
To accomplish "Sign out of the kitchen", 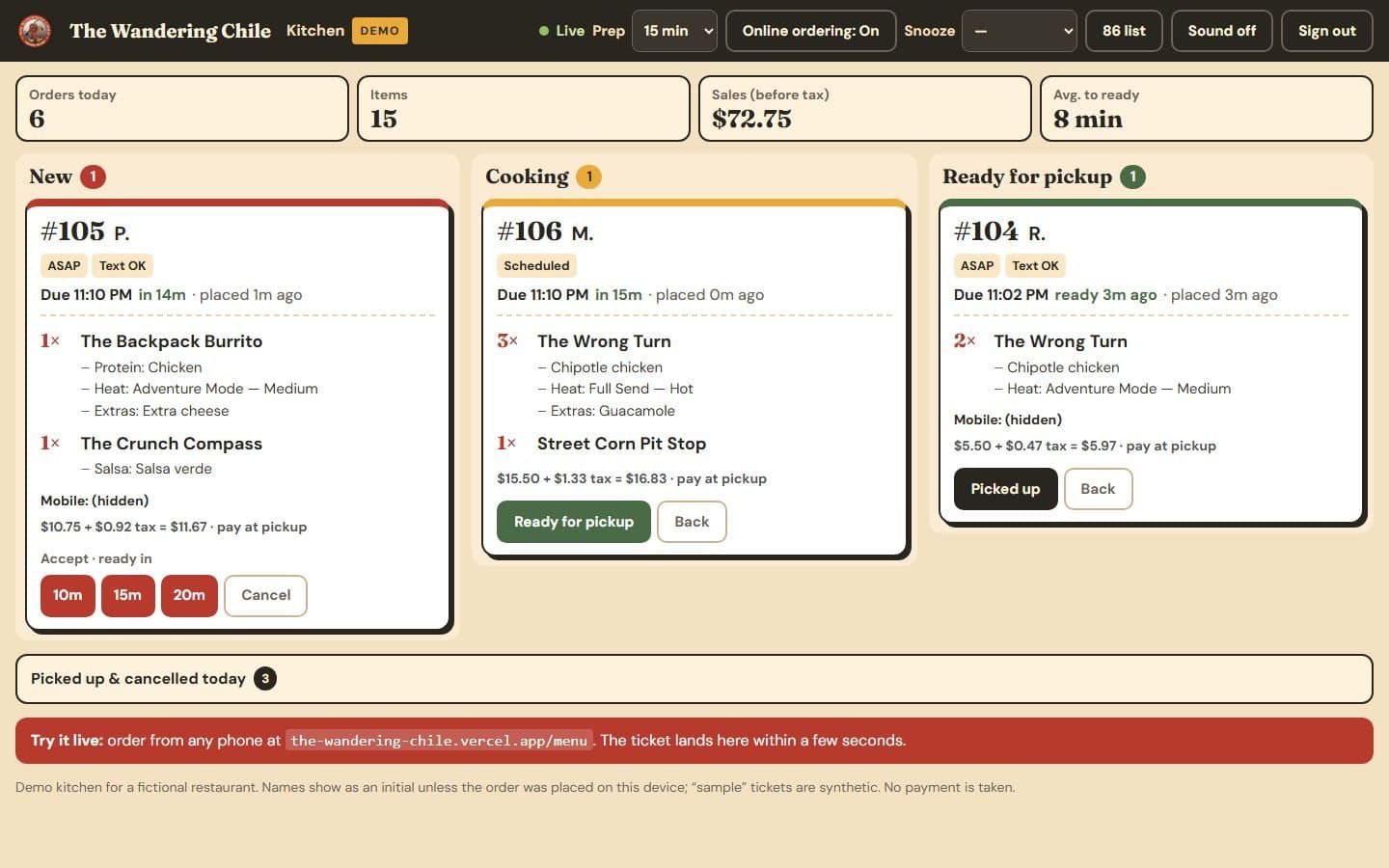I will (x=1326, y=31).
